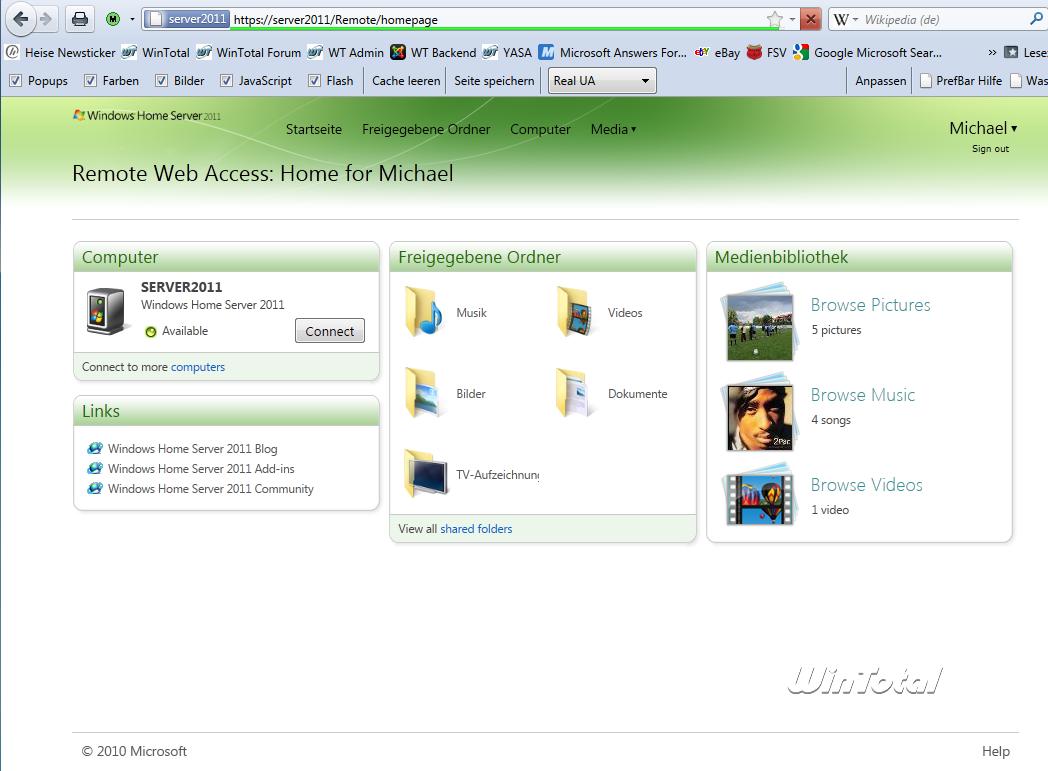Click the Windows Home Server 2011 logo
The width and height of the screenshot is (1048, 771).
(146, 116)
